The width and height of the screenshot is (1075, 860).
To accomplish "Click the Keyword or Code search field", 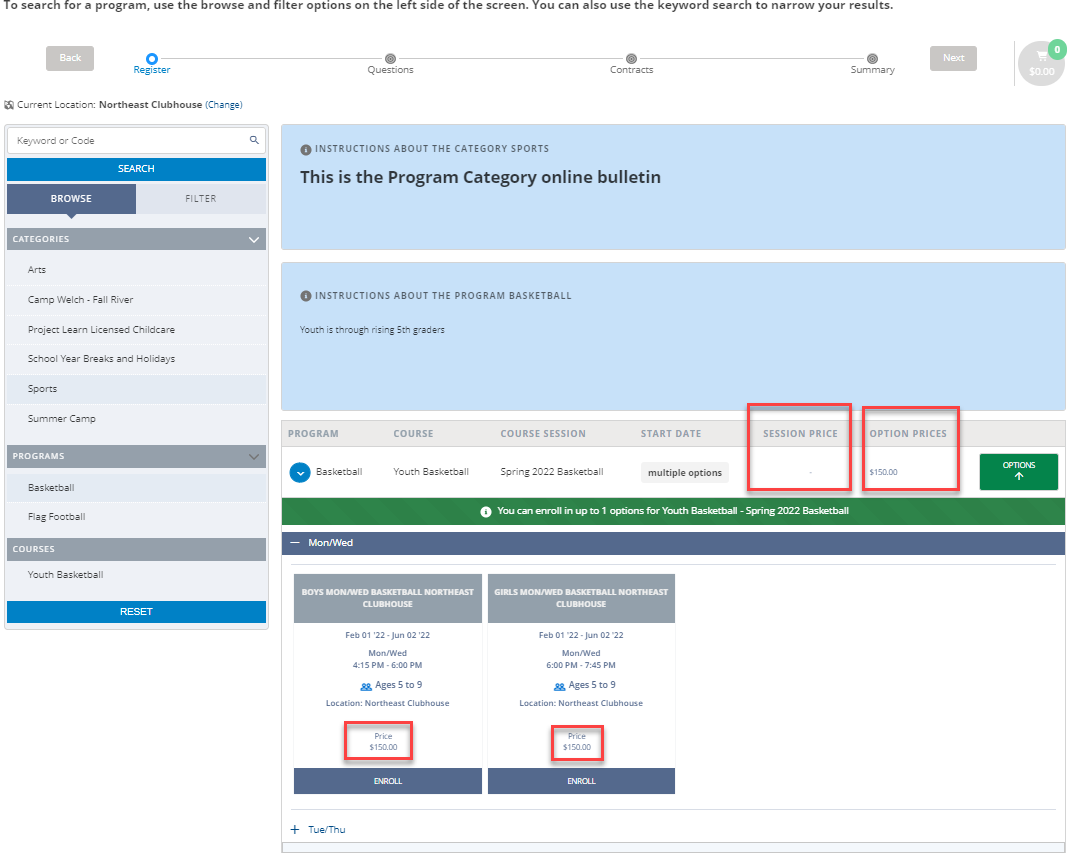I will click(120, 140).
